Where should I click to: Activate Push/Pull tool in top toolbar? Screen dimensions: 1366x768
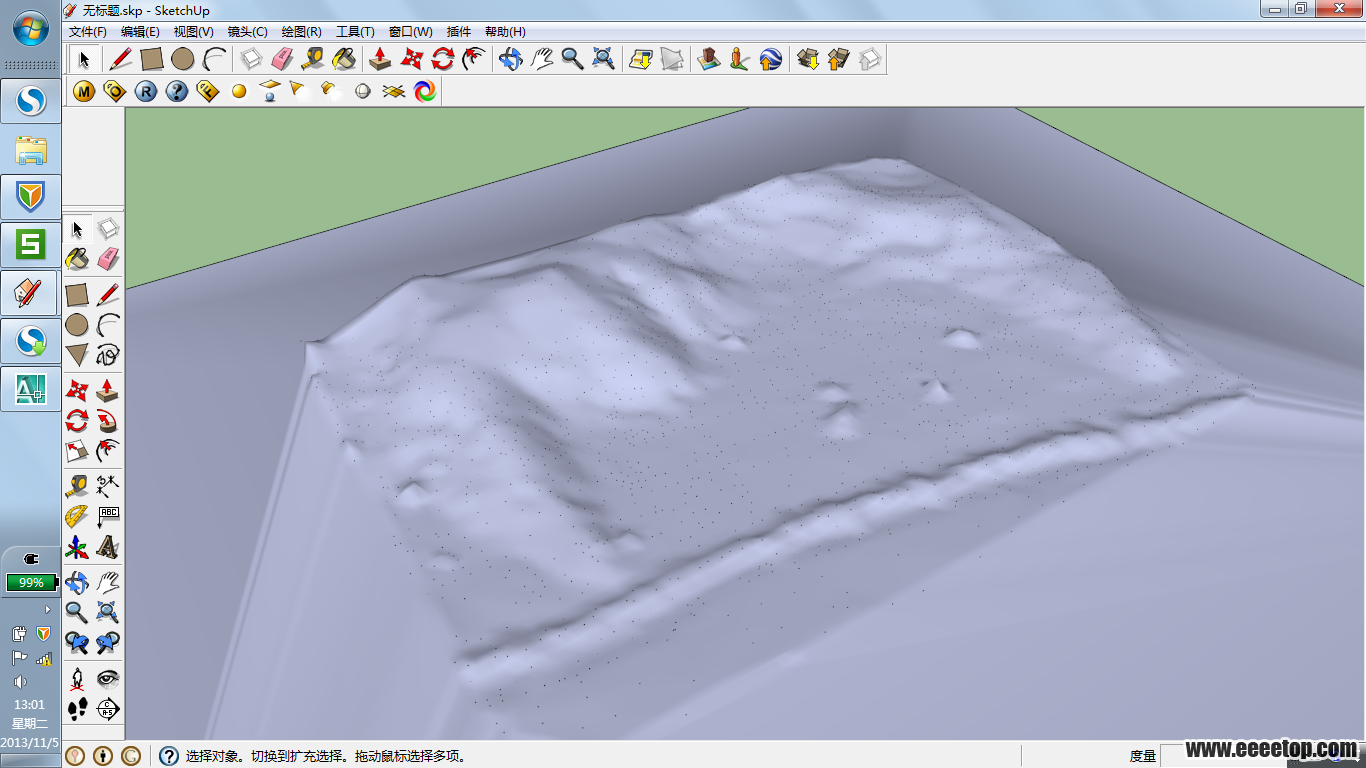(380, 59)
